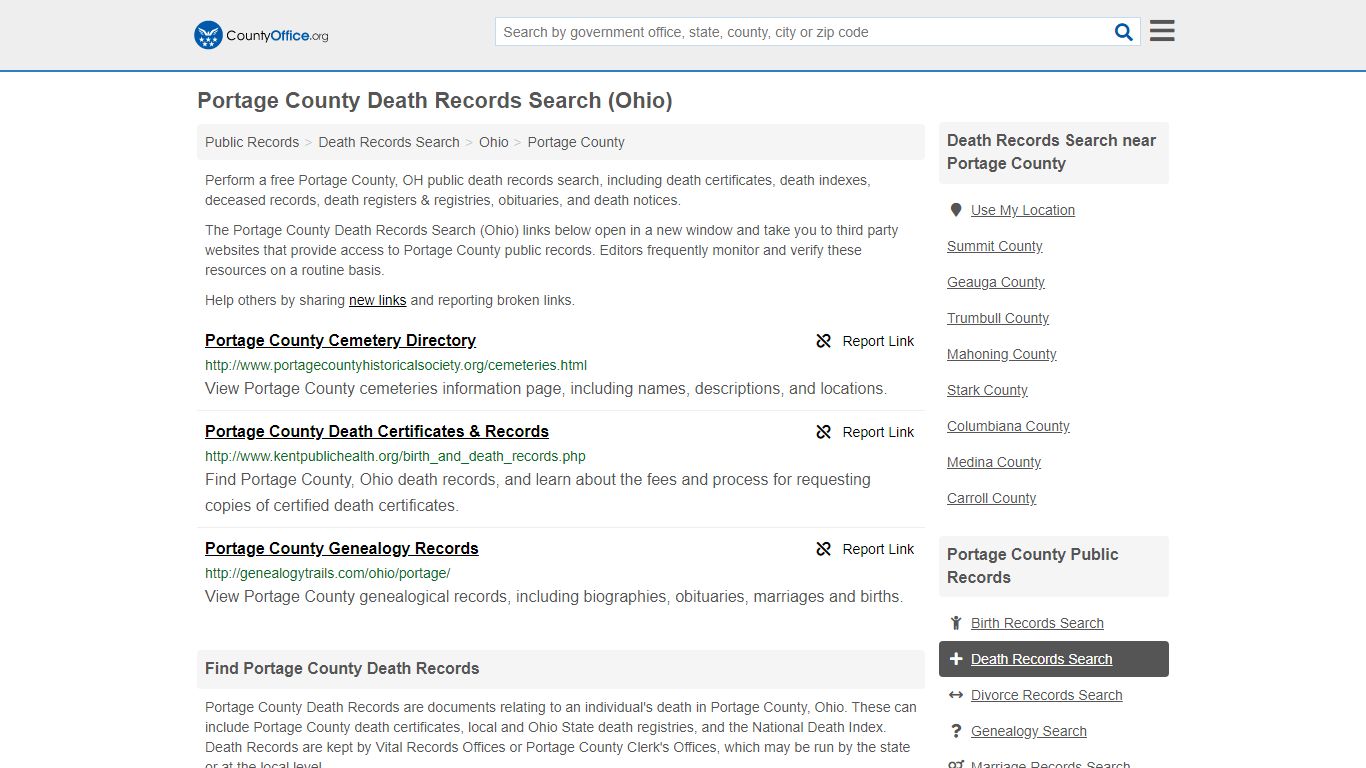Viewport: 1366px width, 768px height.
Task: Click the broken-link icon for Genealogy Records
Action: 824,549
